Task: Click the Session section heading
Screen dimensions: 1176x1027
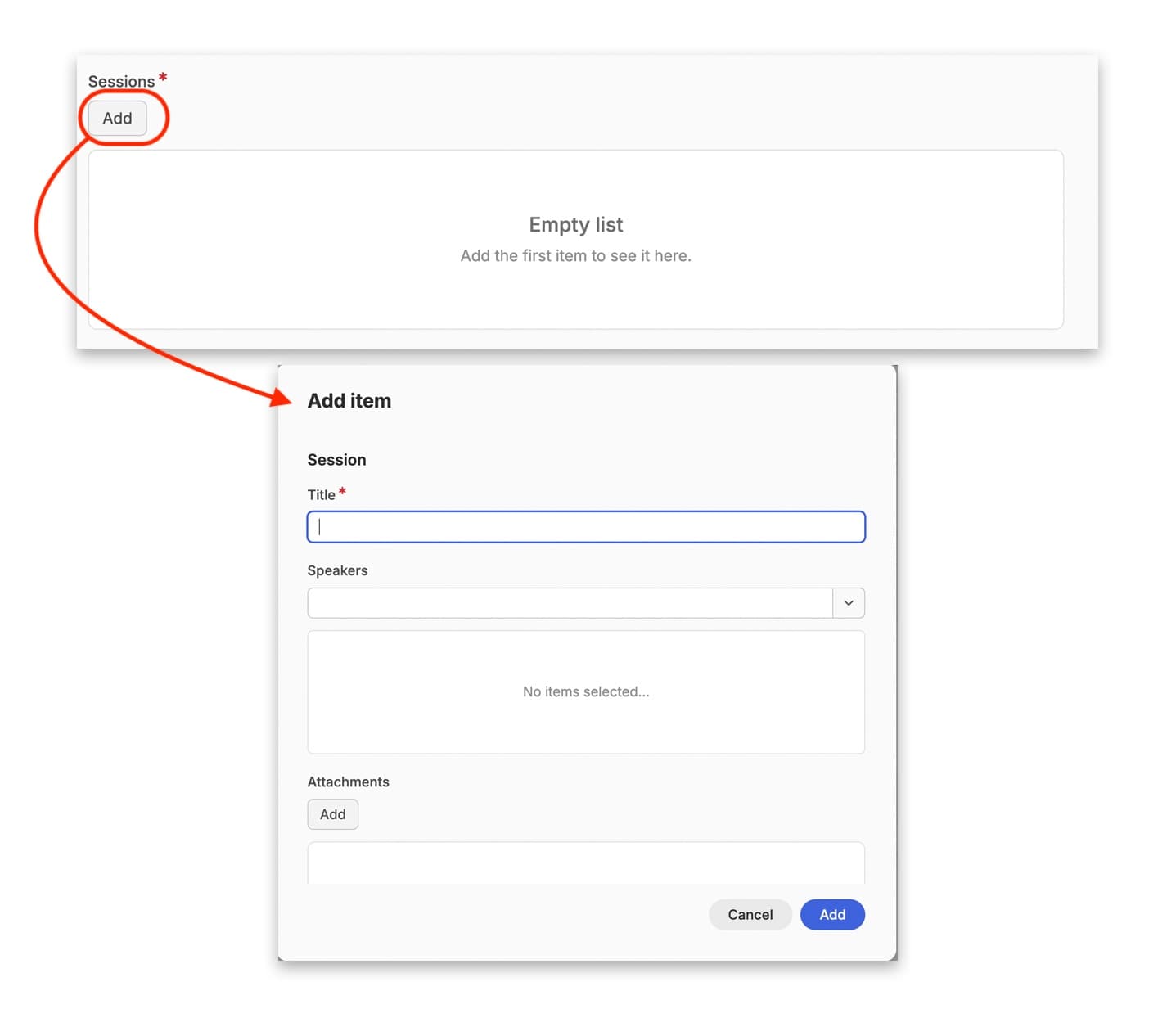Action: point(336,460)
